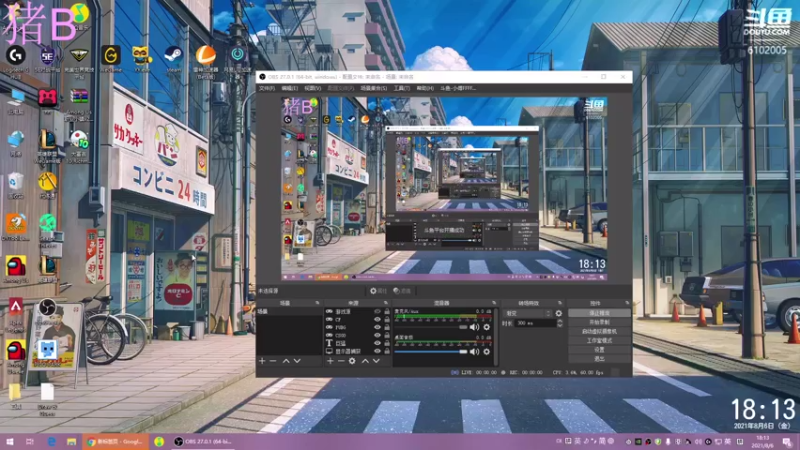Move source down in Sources dock

click(376, 361)
